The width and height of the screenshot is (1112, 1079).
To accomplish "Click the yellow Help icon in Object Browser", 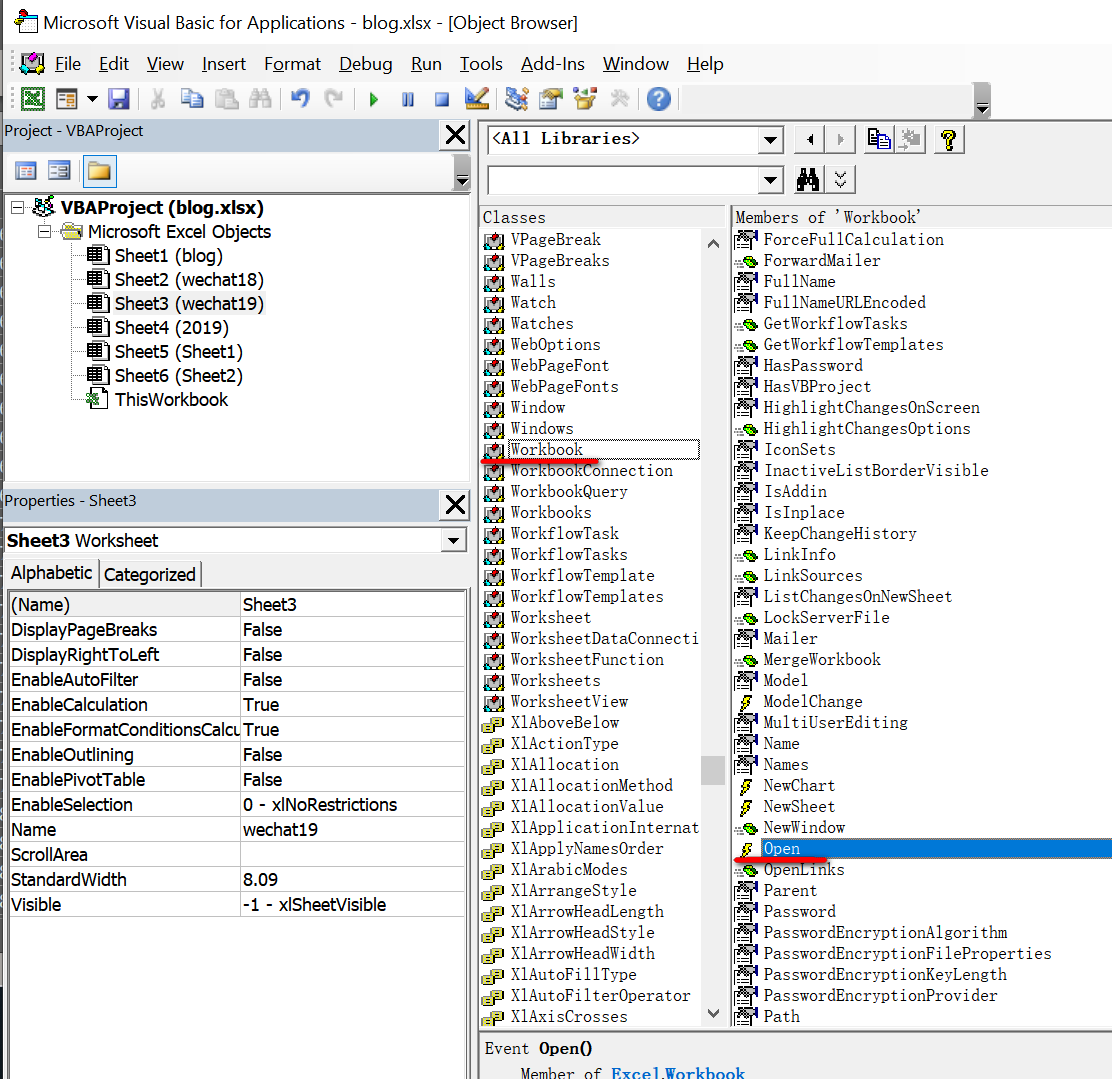I will point(949,140).
